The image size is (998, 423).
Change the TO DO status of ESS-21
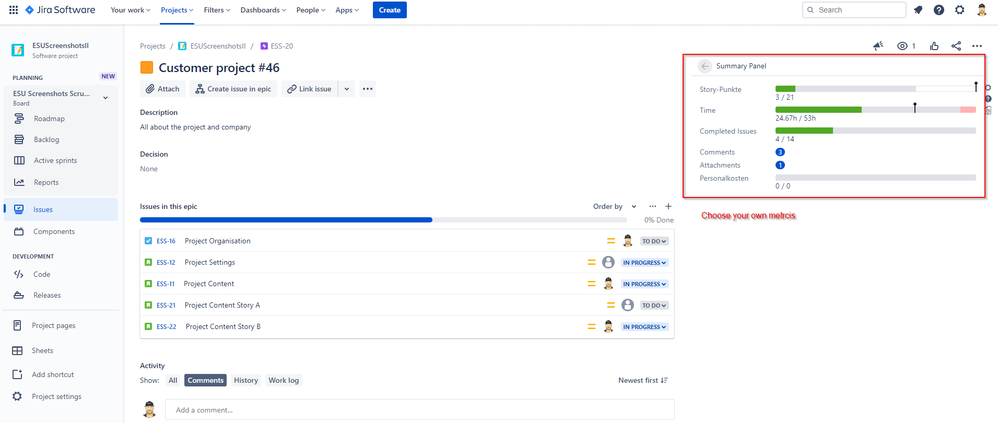[654, 305]
